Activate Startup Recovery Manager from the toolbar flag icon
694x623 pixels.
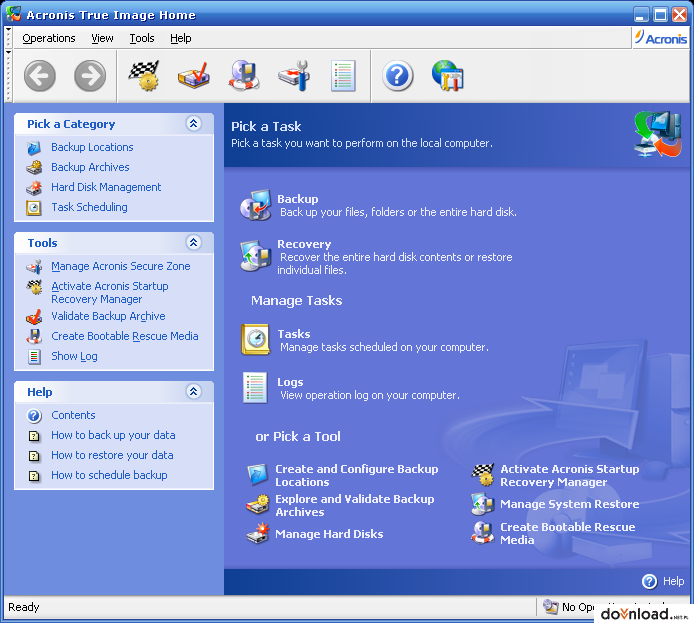coord(144,76)
